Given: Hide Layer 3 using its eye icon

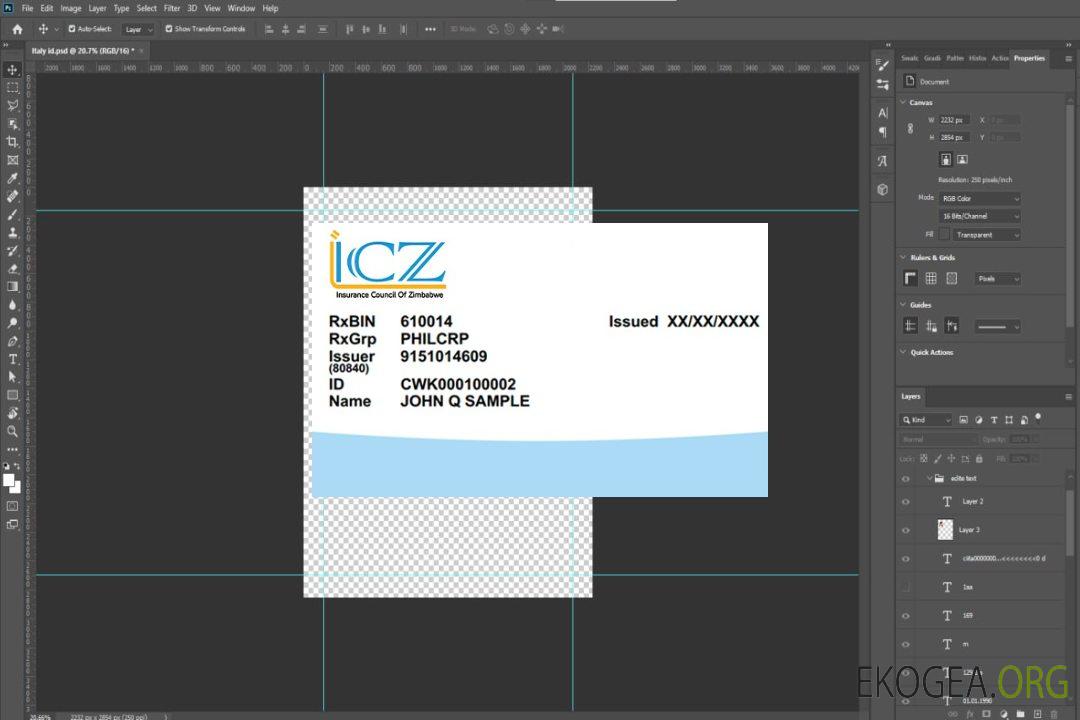Looking at the screenshot, I should tap(906, 530).
